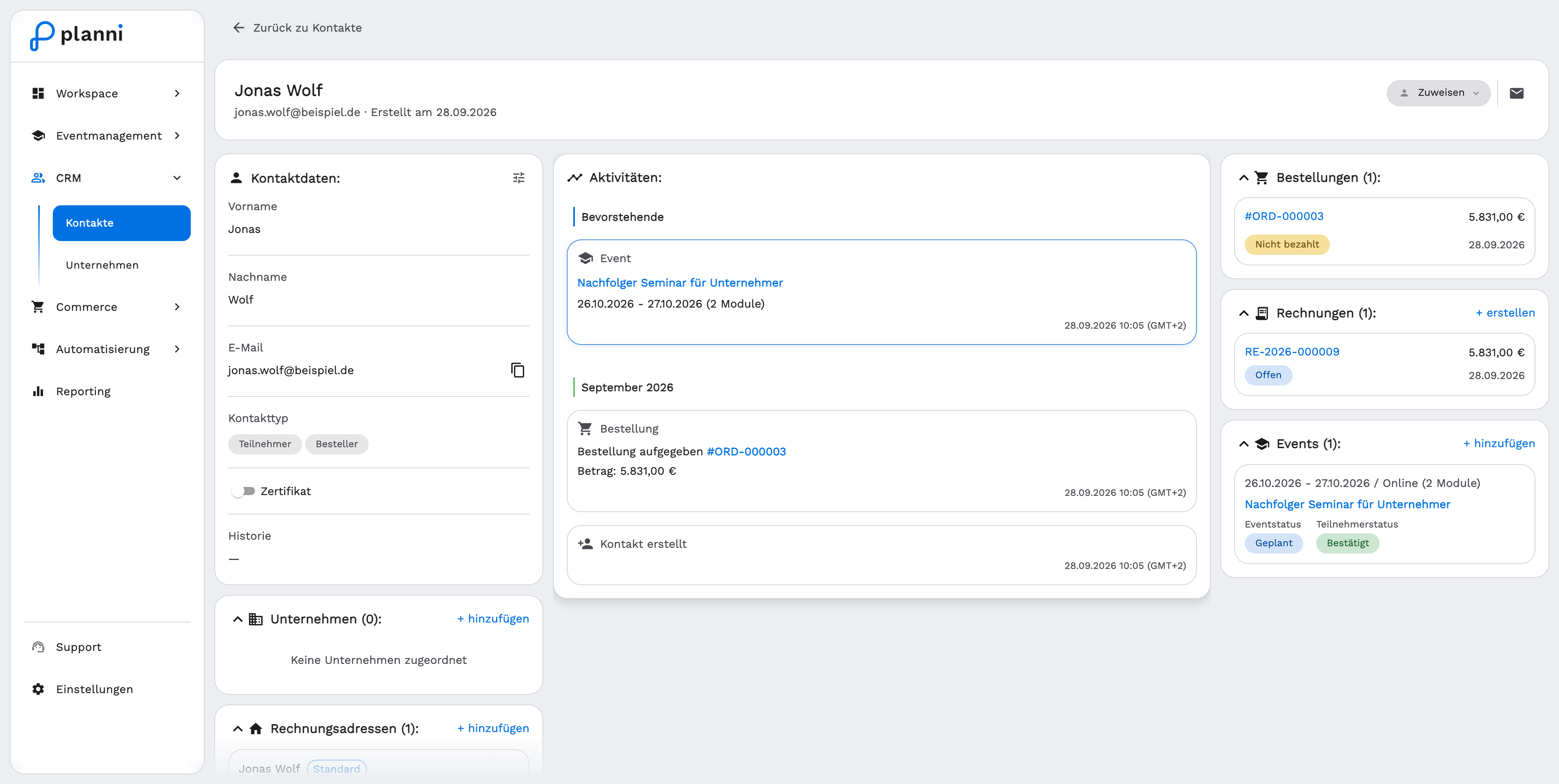Click + hinzufügen for Unternehmen
1559x784 pixels.
click(x=492, y=619)
